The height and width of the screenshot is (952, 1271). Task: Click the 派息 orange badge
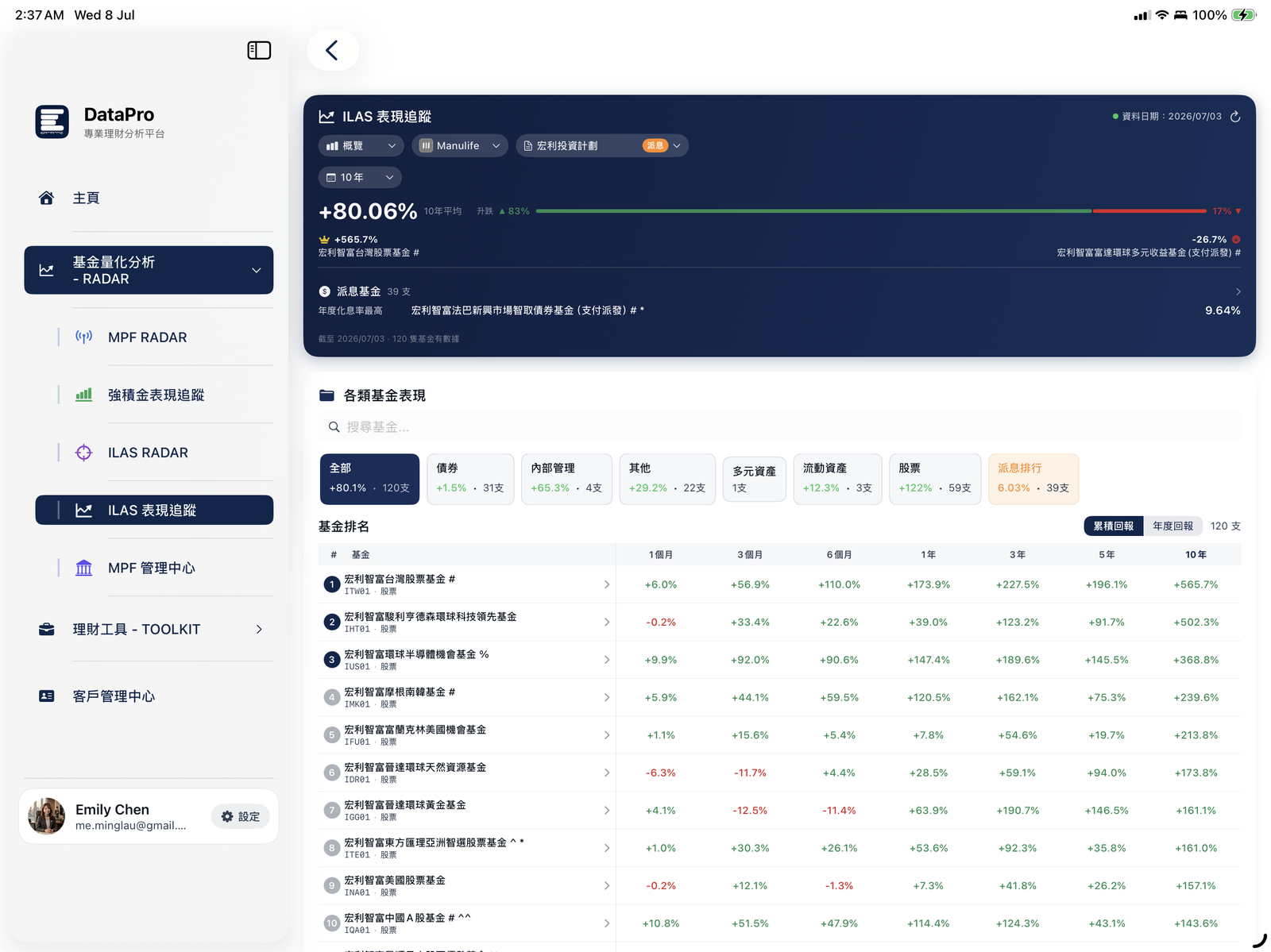pyautogui.click(x=655, y=145)
